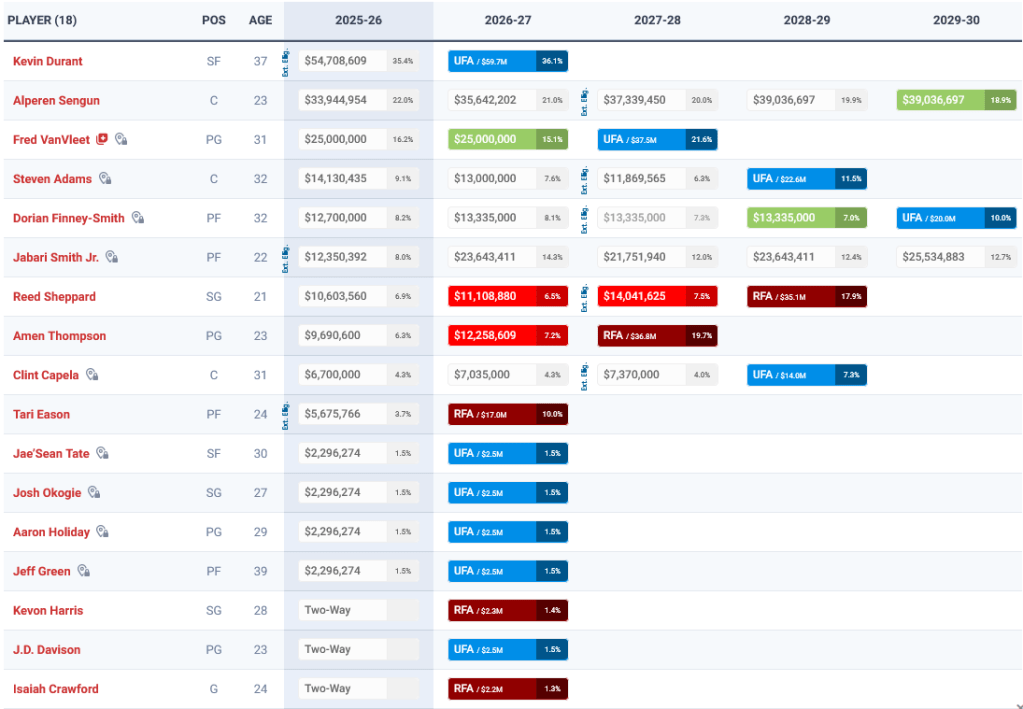Click the lock icon next to Jabari Smith Jr.
This screenshot has height=709, width=1023.
click(x=112, y=257)
